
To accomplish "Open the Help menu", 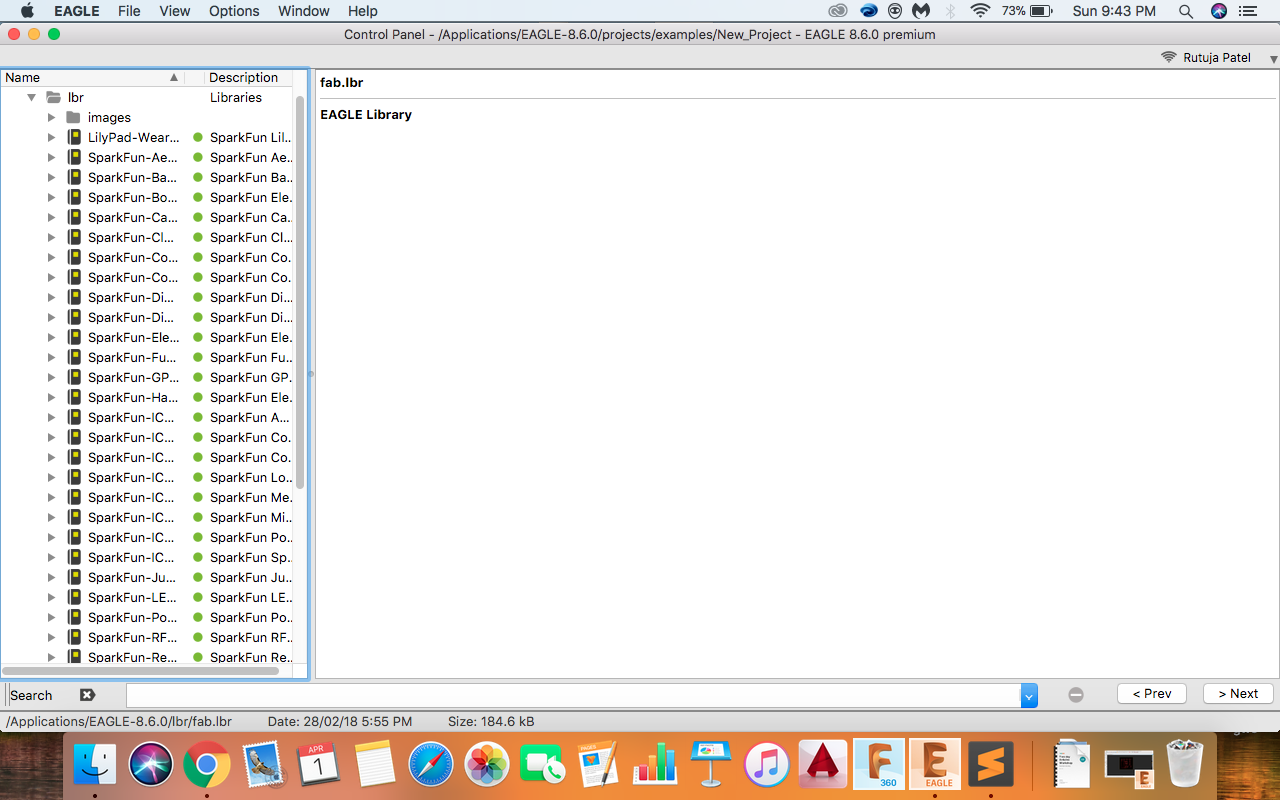I will point(363,11).
